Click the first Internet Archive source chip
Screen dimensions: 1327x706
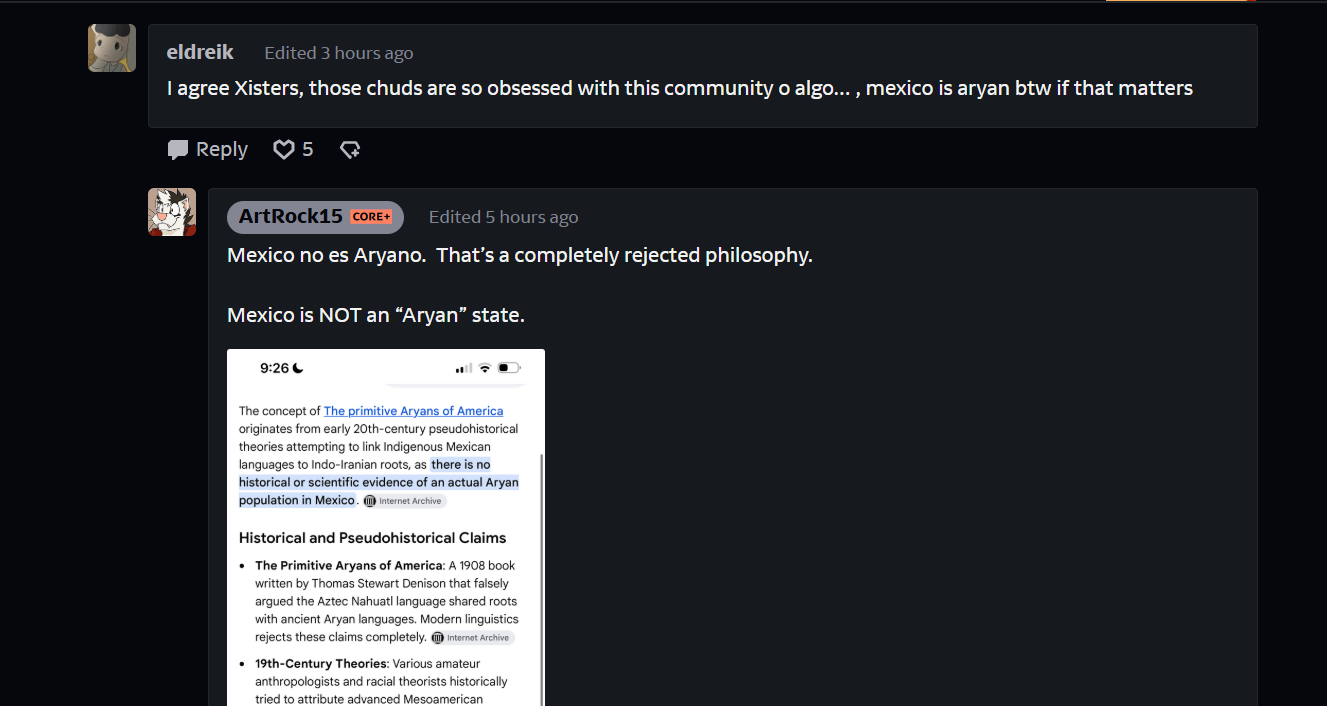tap(404, 501)
